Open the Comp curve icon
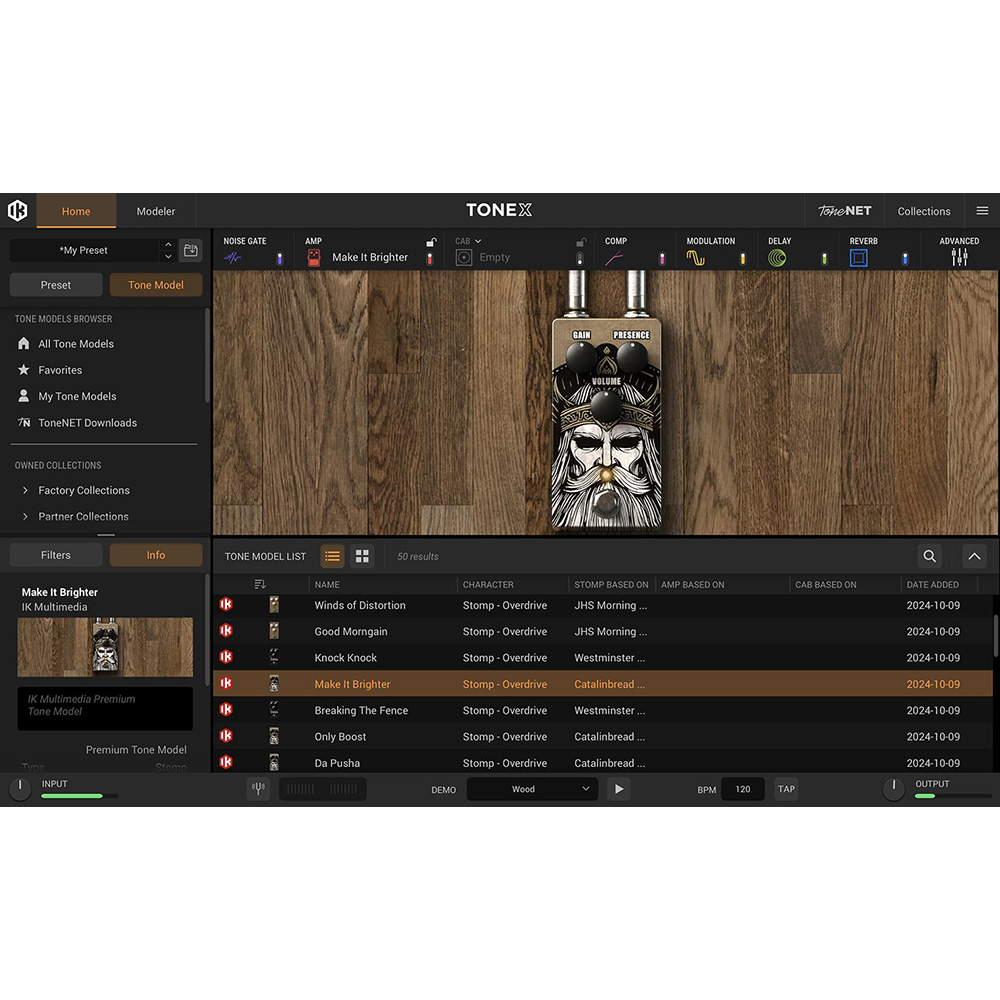 [614, 258]
